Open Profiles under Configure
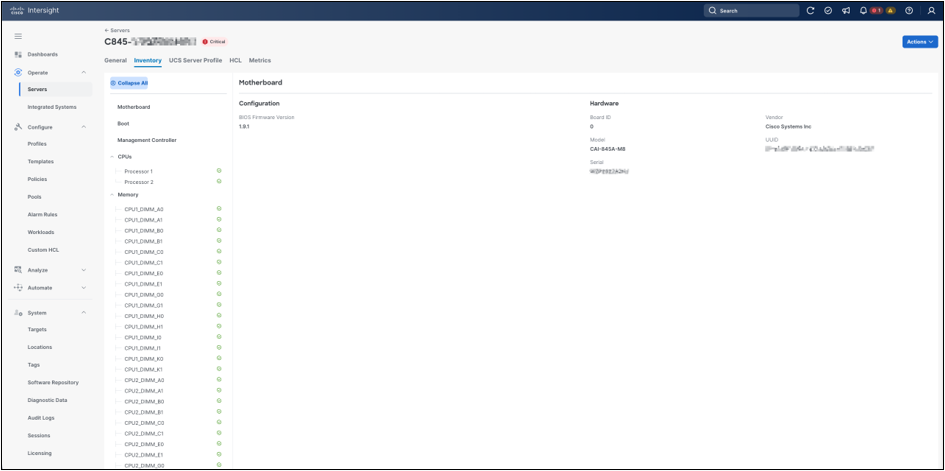This screenshot has height=471, width=945. [x=37, y=144]
